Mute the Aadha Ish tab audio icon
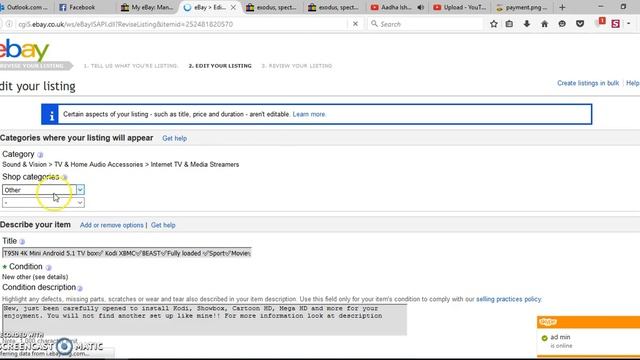The image size is (640, 360). point(420,7)
